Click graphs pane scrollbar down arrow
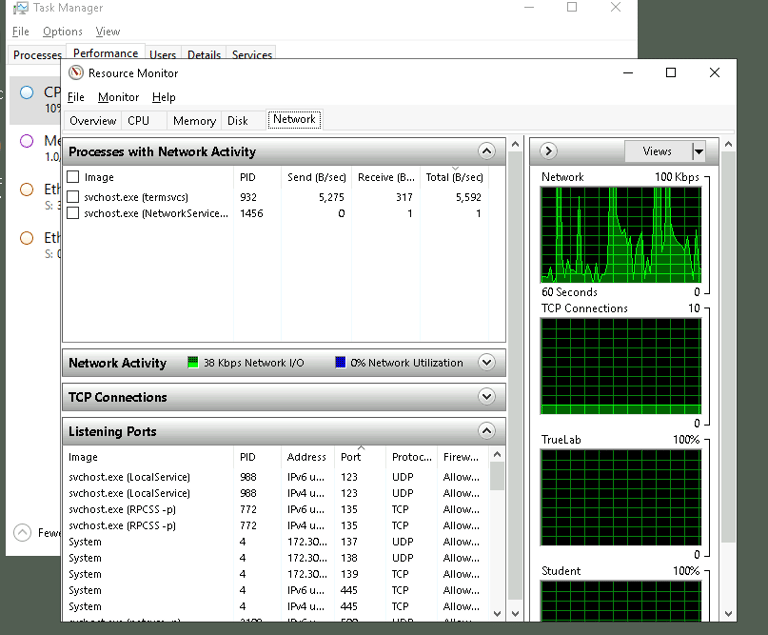The width and height of the screenshot is (768, 635). (728, 613)
